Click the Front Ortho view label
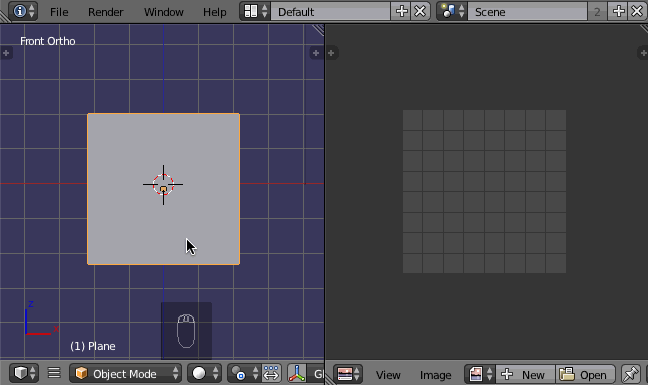 click(48, 41)
